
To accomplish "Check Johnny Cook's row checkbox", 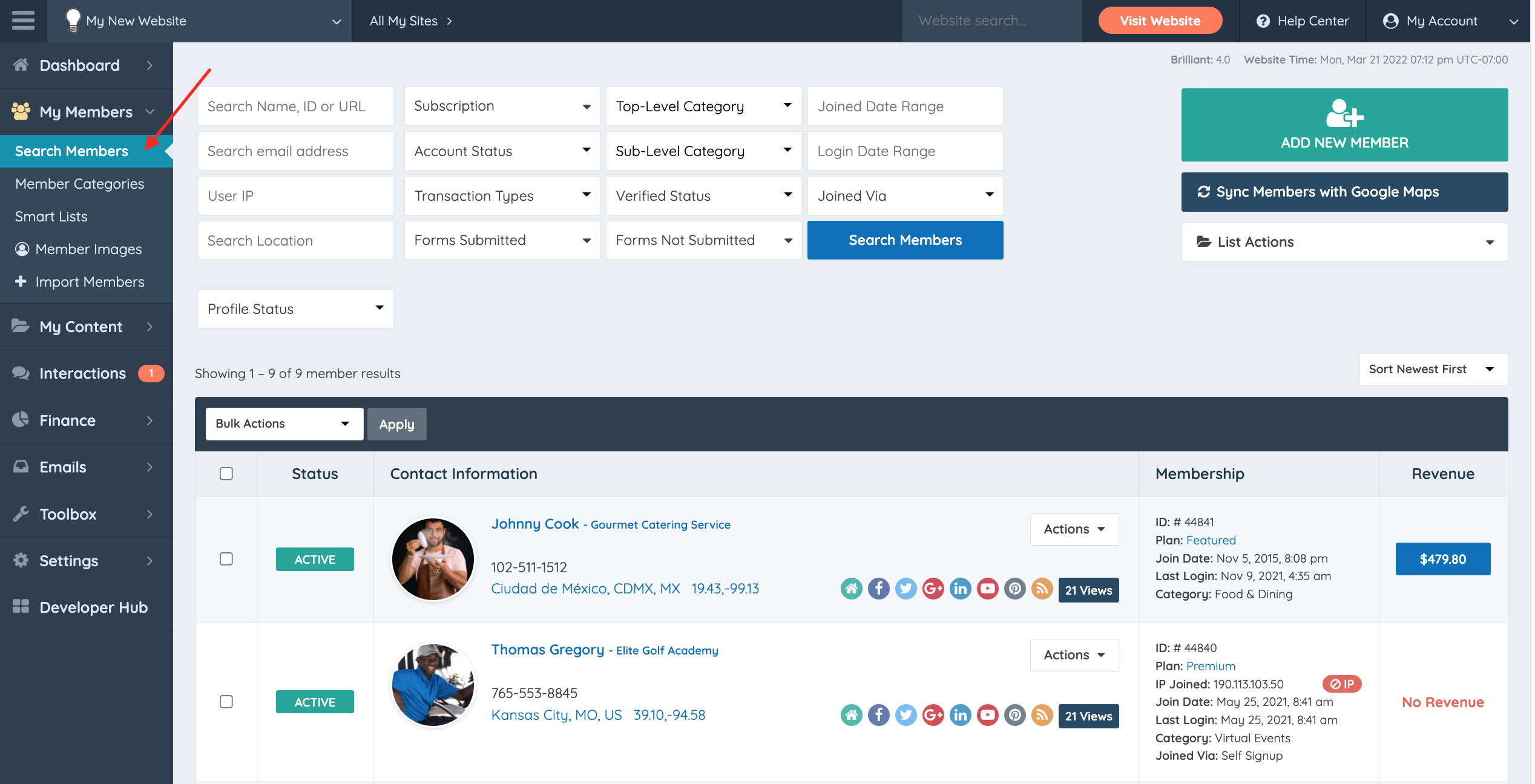I will [226, 559].
